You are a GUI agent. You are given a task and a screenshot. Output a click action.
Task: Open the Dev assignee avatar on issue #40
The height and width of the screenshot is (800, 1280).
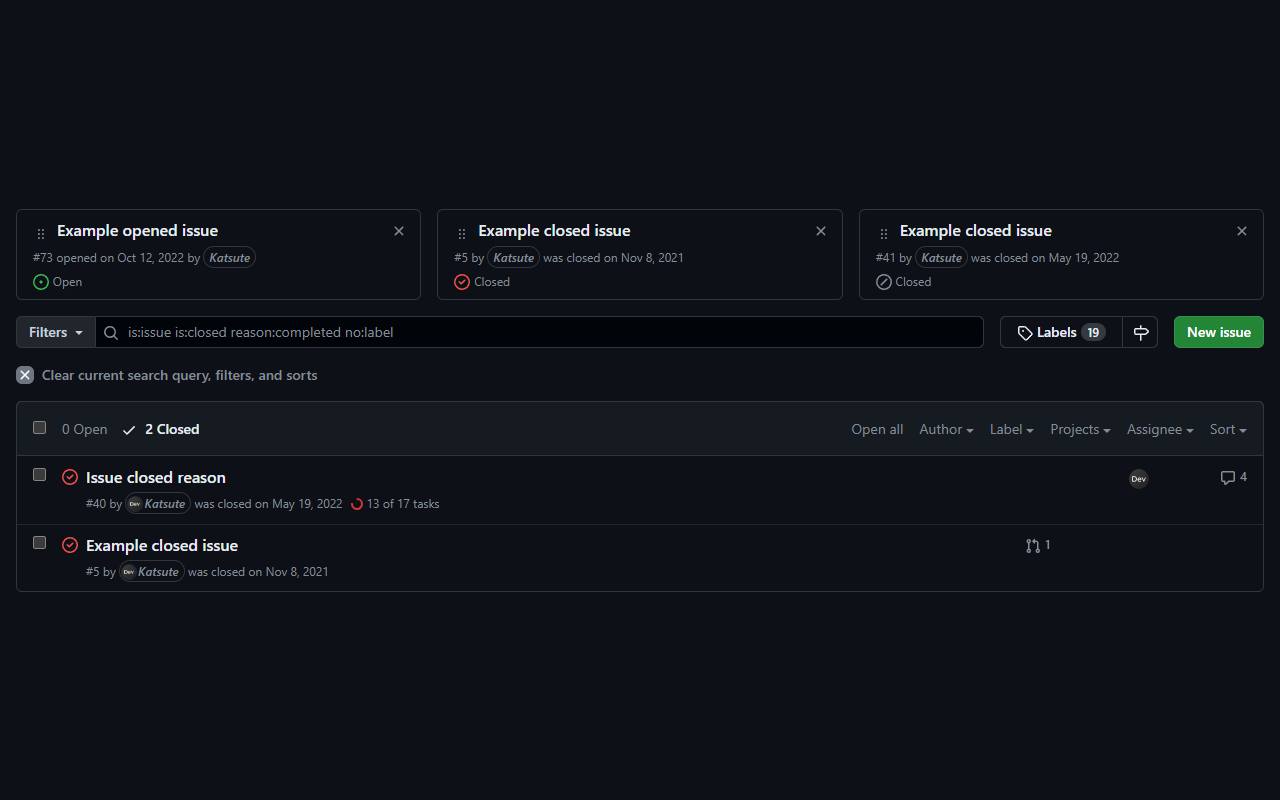click(x=1139, y=478)
